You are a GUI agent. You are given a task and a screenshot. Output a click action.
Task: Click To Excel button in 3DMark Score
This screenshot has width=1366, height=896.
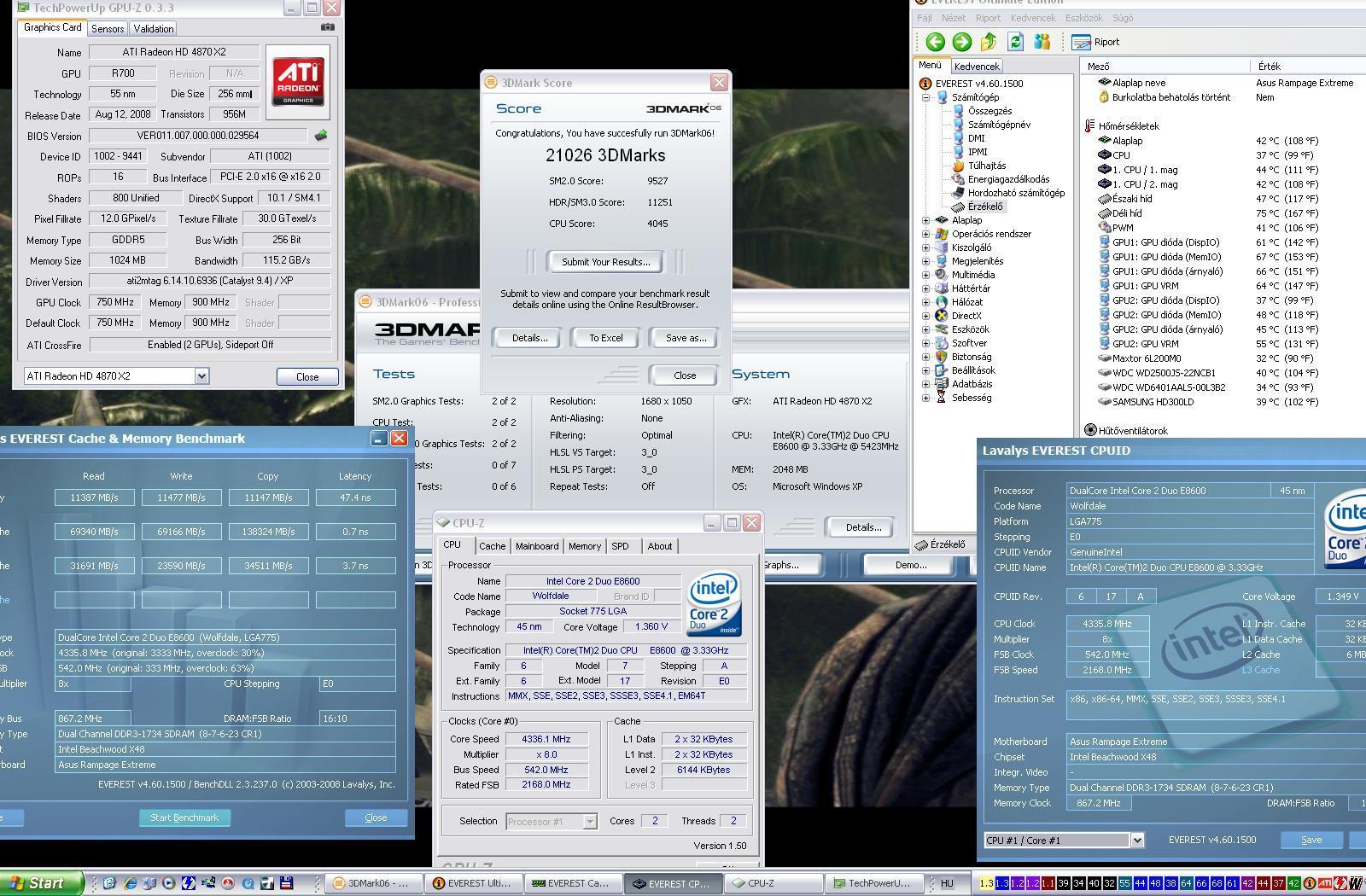606,338
